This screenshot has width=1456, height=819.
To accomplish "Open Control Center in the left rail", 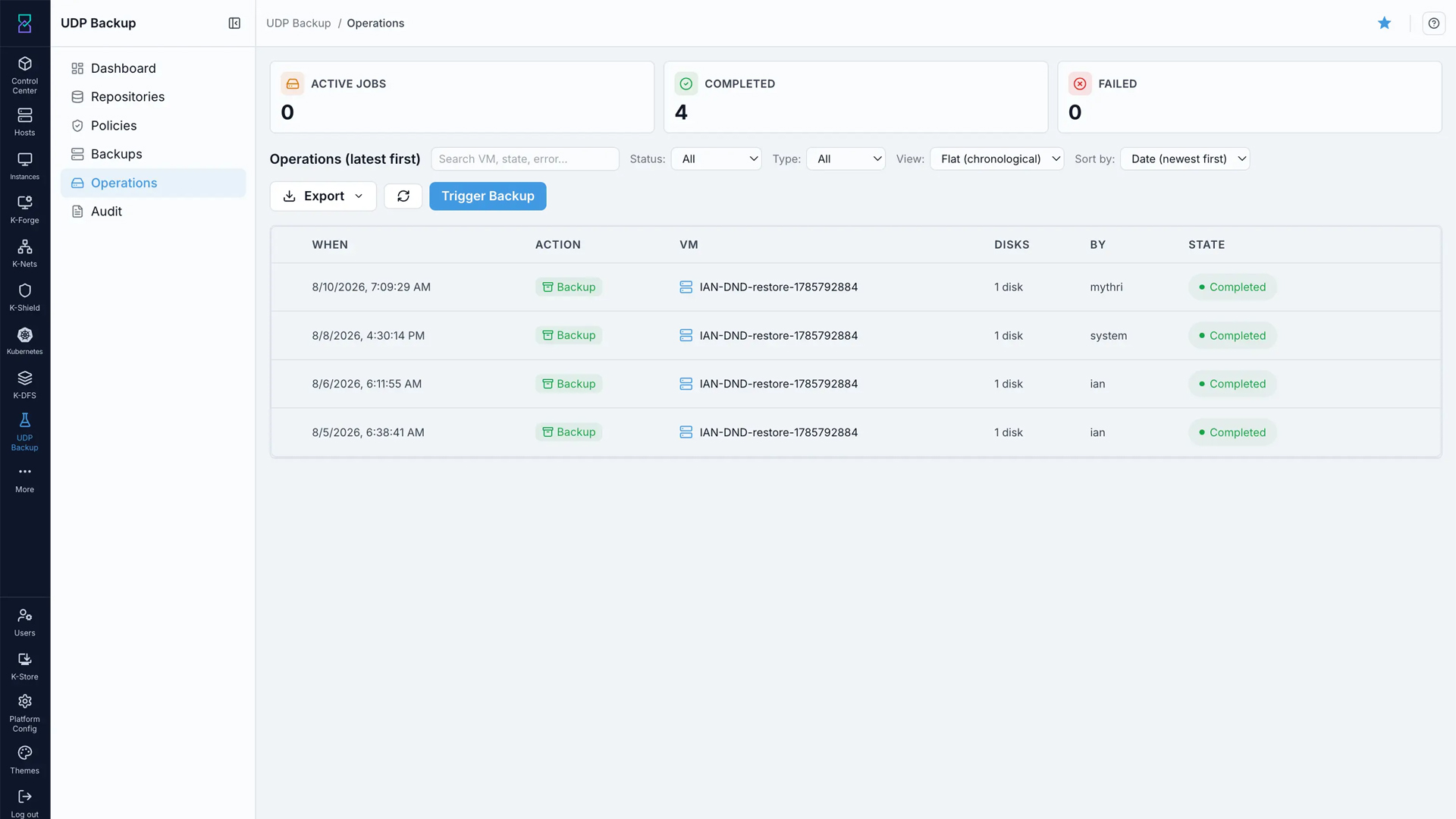I will point(25,74).
